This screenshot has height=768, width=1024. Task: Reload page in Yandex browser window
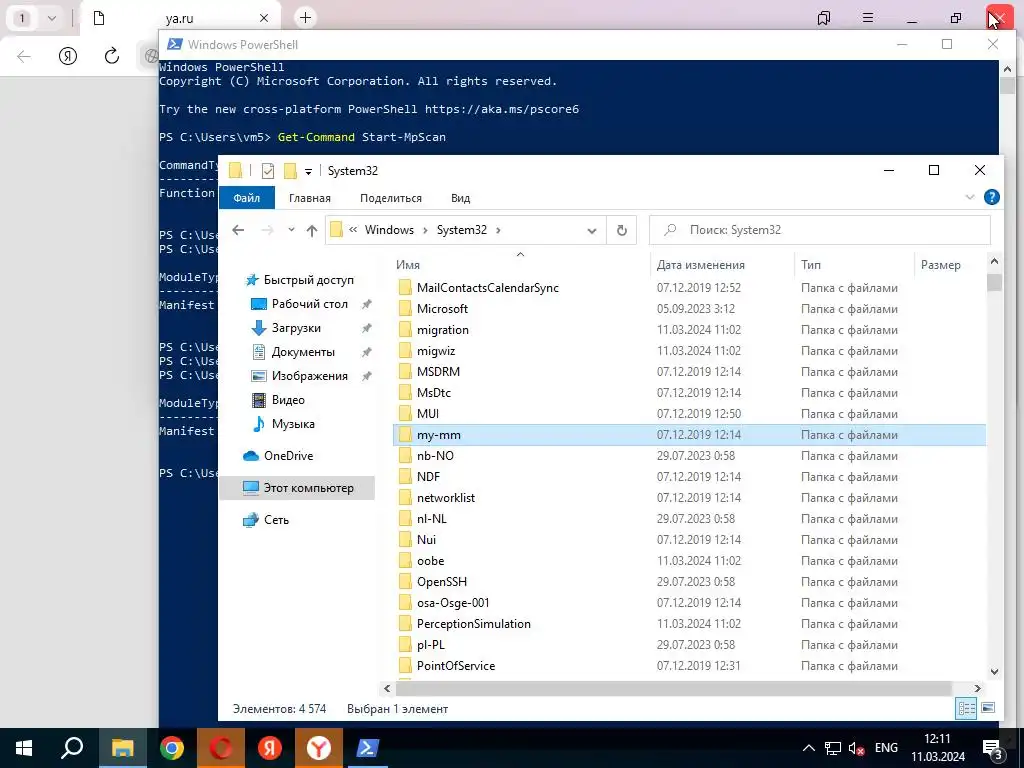112,56
